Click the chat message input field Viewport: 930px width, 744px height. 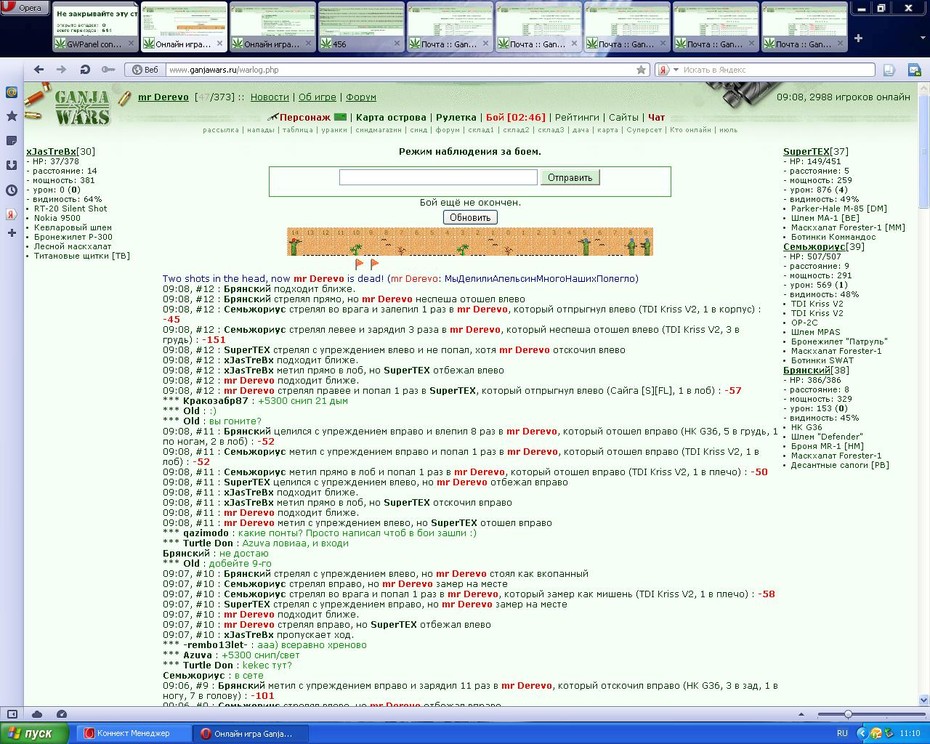438,177
